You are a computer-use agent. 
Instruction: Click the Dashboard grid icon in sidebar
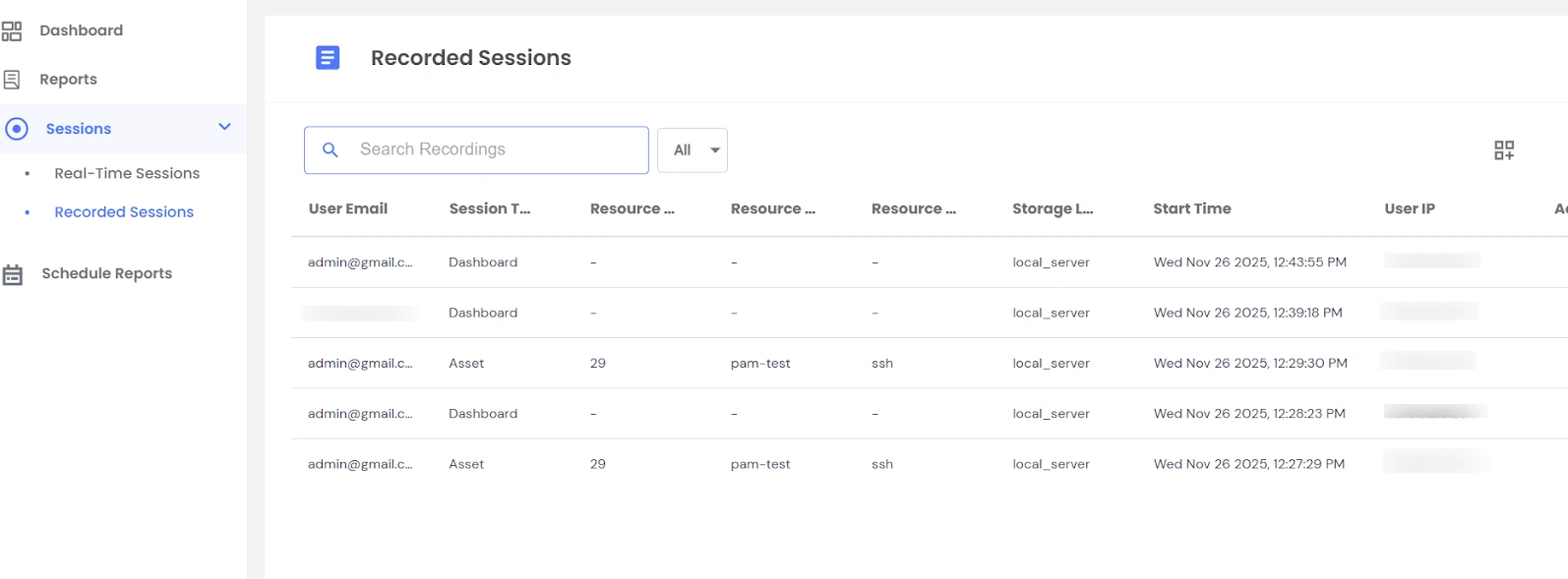12,30
